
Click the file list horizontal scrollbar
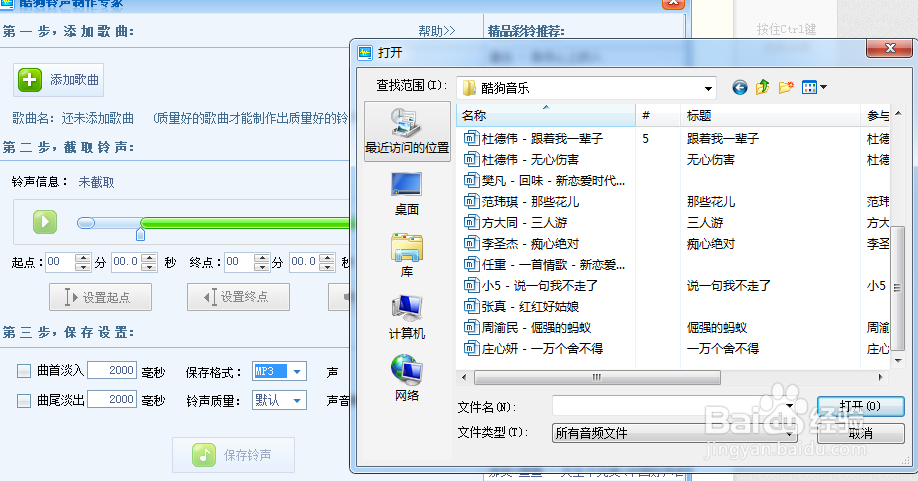[x=597, y=377]
